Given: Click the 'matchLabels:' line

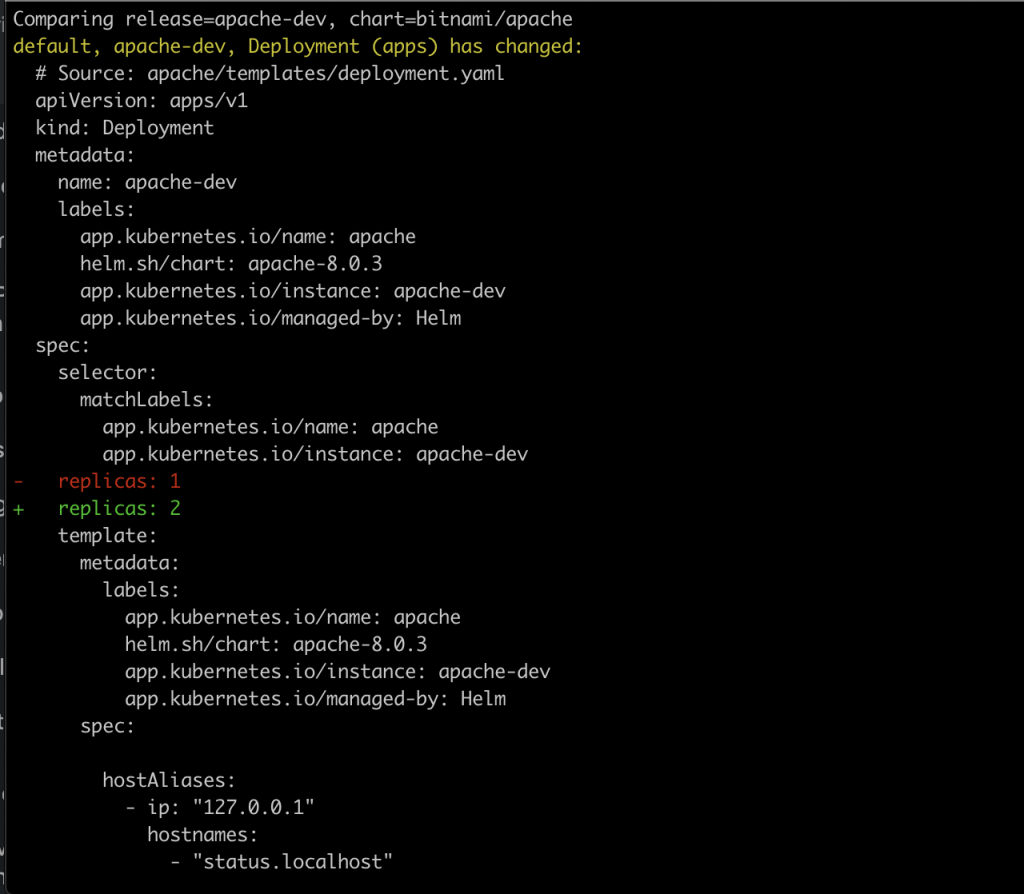Looking at the screenshot, I should [146, 400].
